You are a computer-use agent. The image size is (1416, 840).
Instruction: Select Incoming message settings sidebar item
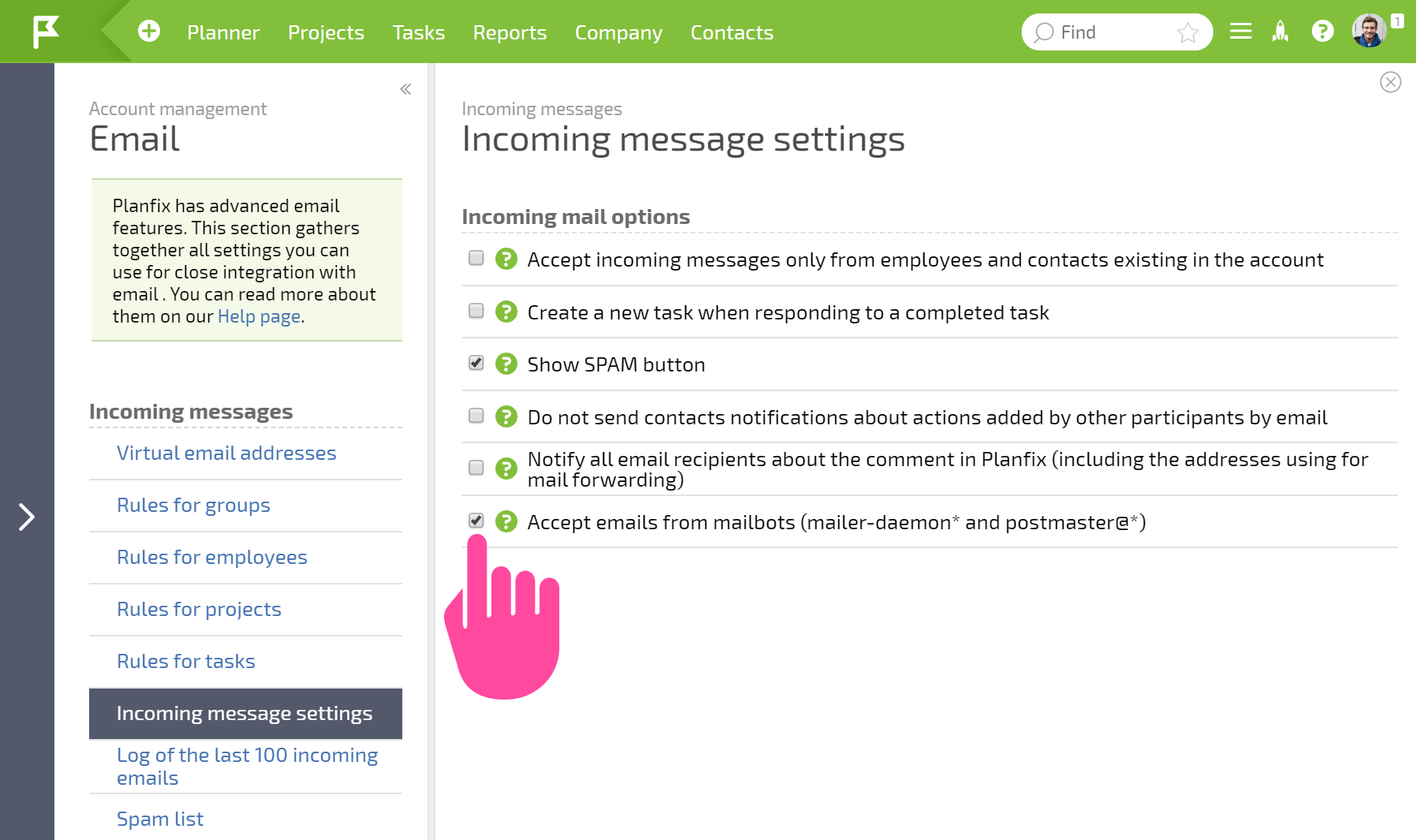pos(245,713)
